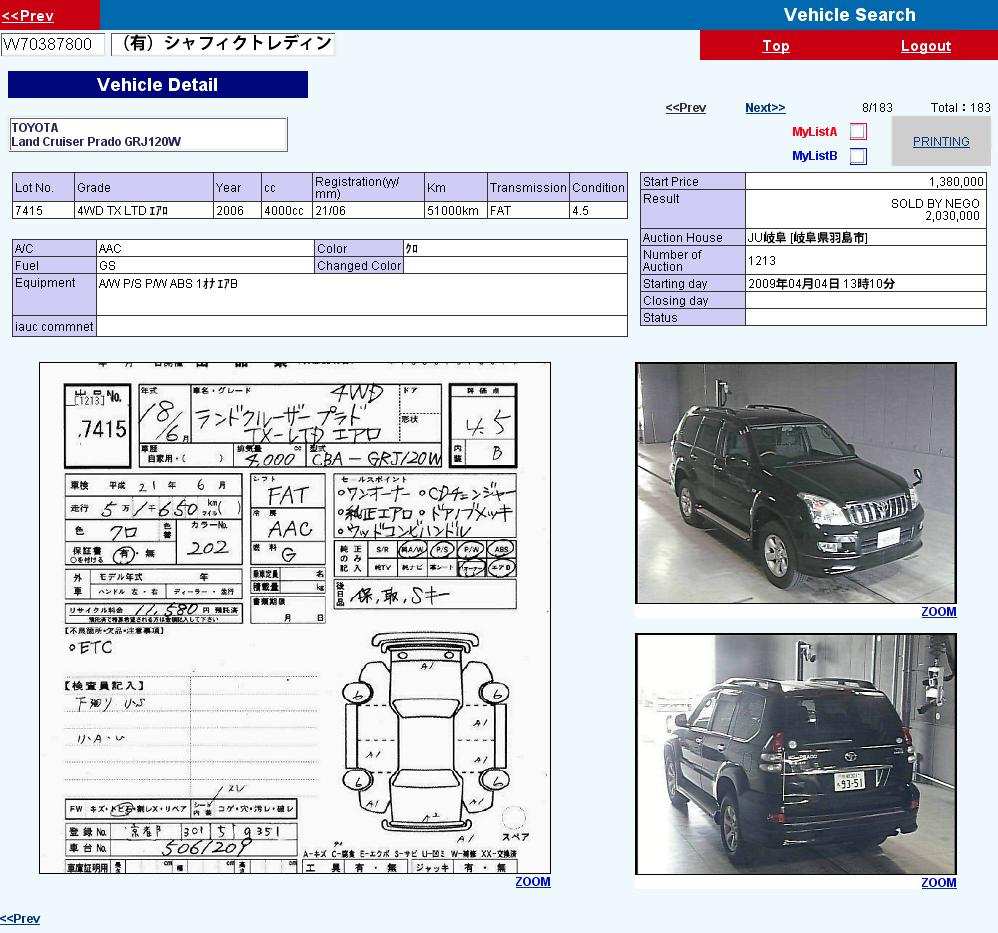This screenshot has width=998, height=933.
Task: Click the Auction House label
Action: [x=692, y=237]
